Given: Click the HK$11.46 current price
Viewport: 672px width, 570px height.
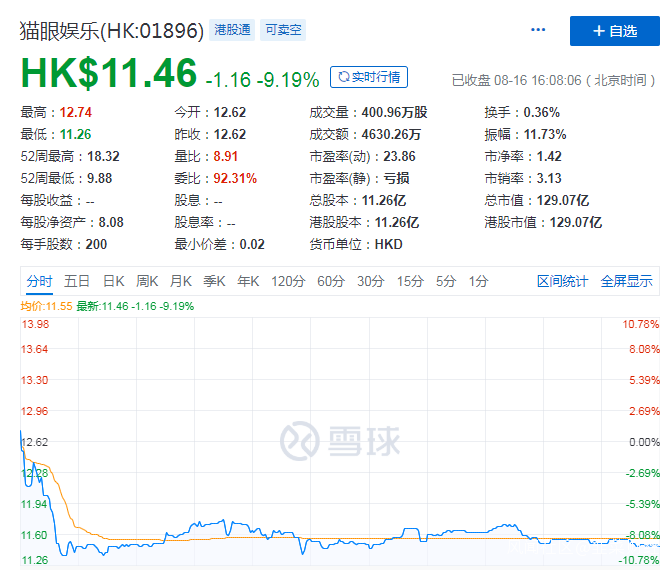Looking at the screenshot, I should (109, 73).
